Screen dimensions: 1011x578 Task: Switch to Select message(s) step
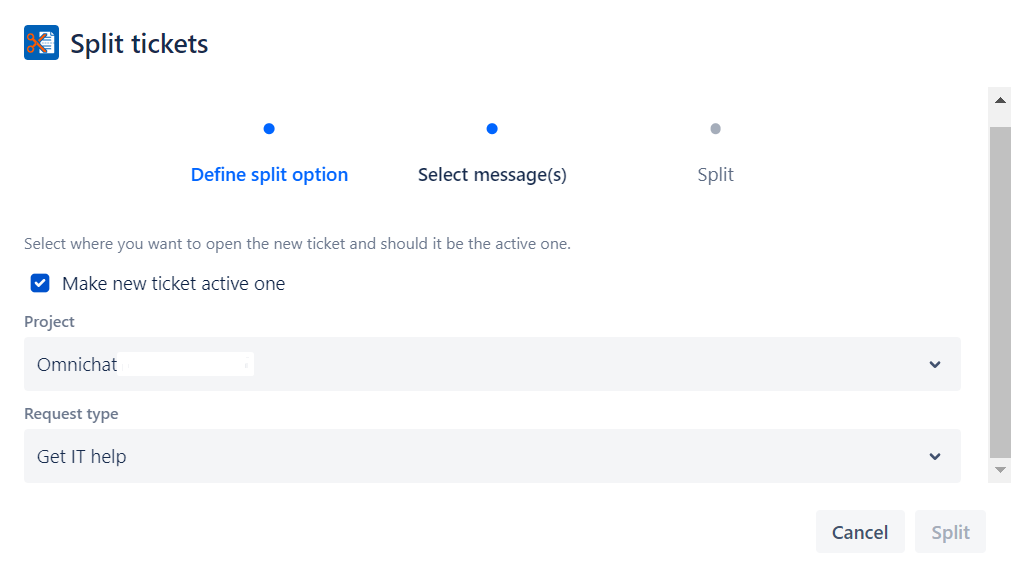click(492, 175)
